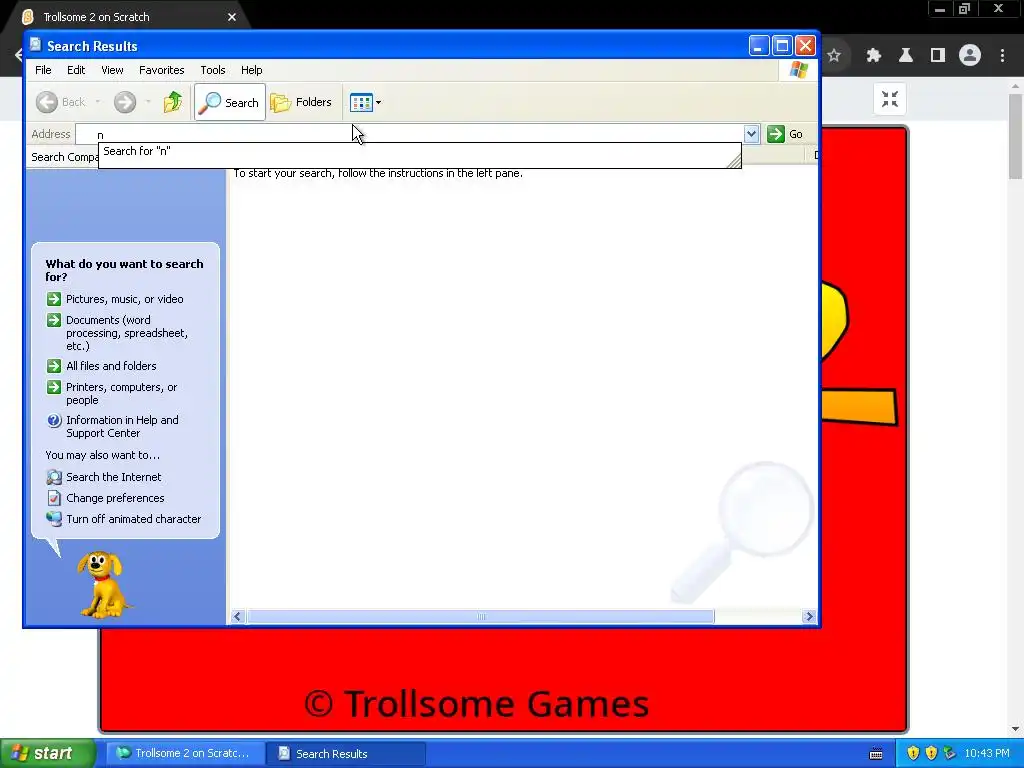Screen dimensions: 1024x768
Task: Click the Start button
Action: tap(47, 753)
